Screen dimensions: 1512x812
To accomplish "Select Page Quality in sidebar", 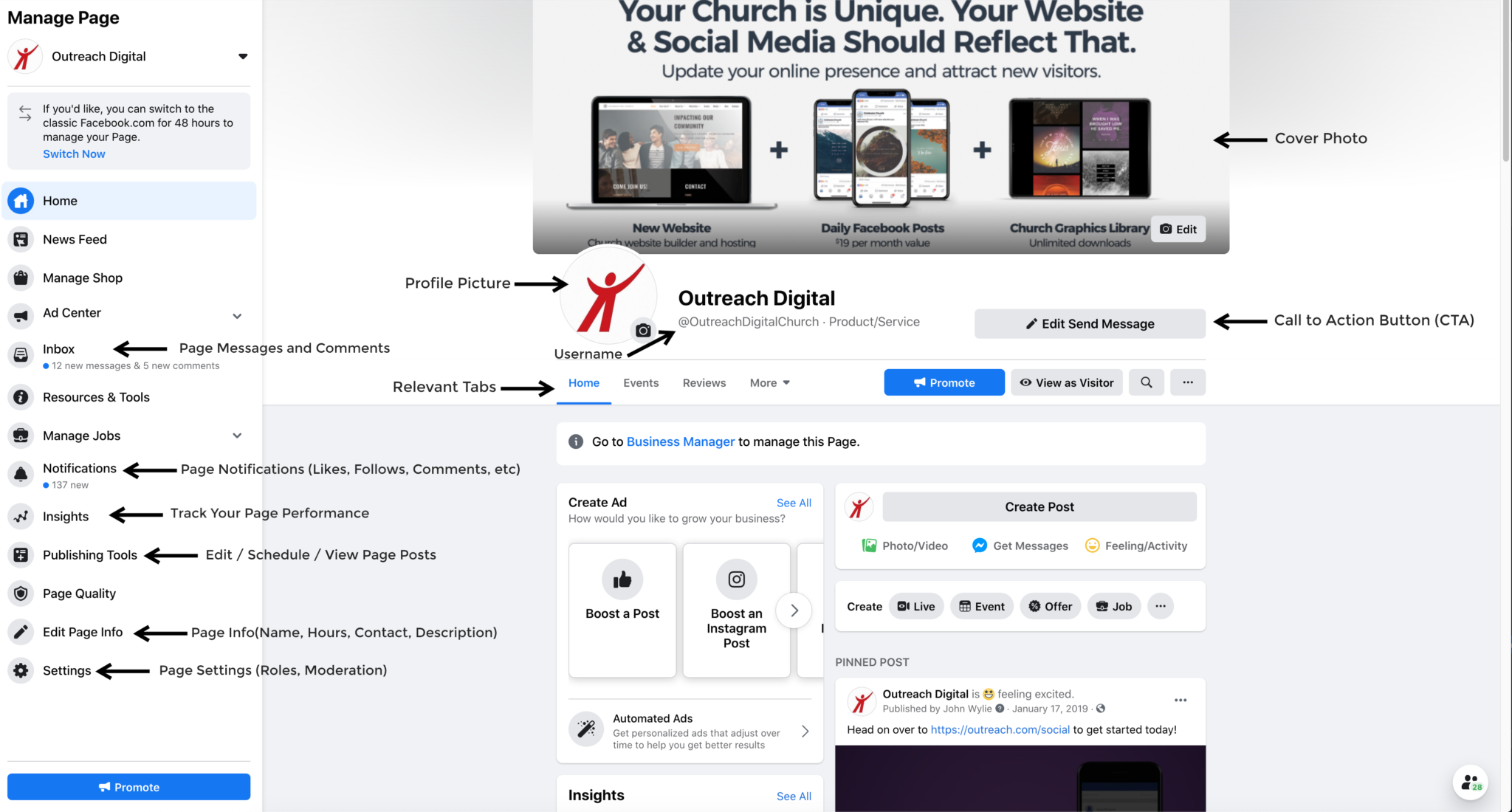I will 129,593.
